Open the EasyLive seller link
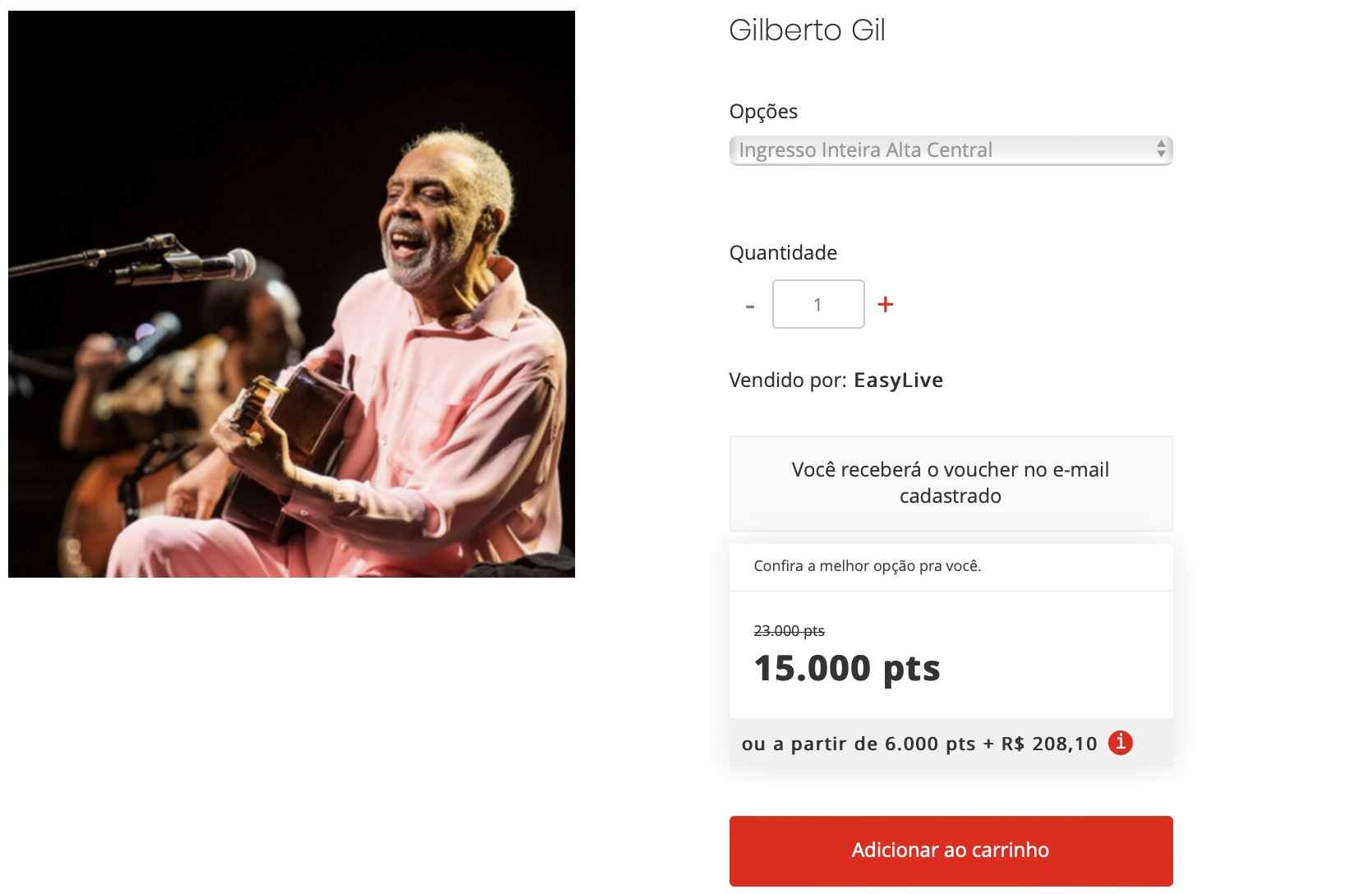 pyautogui.click(x=898, y=380)
